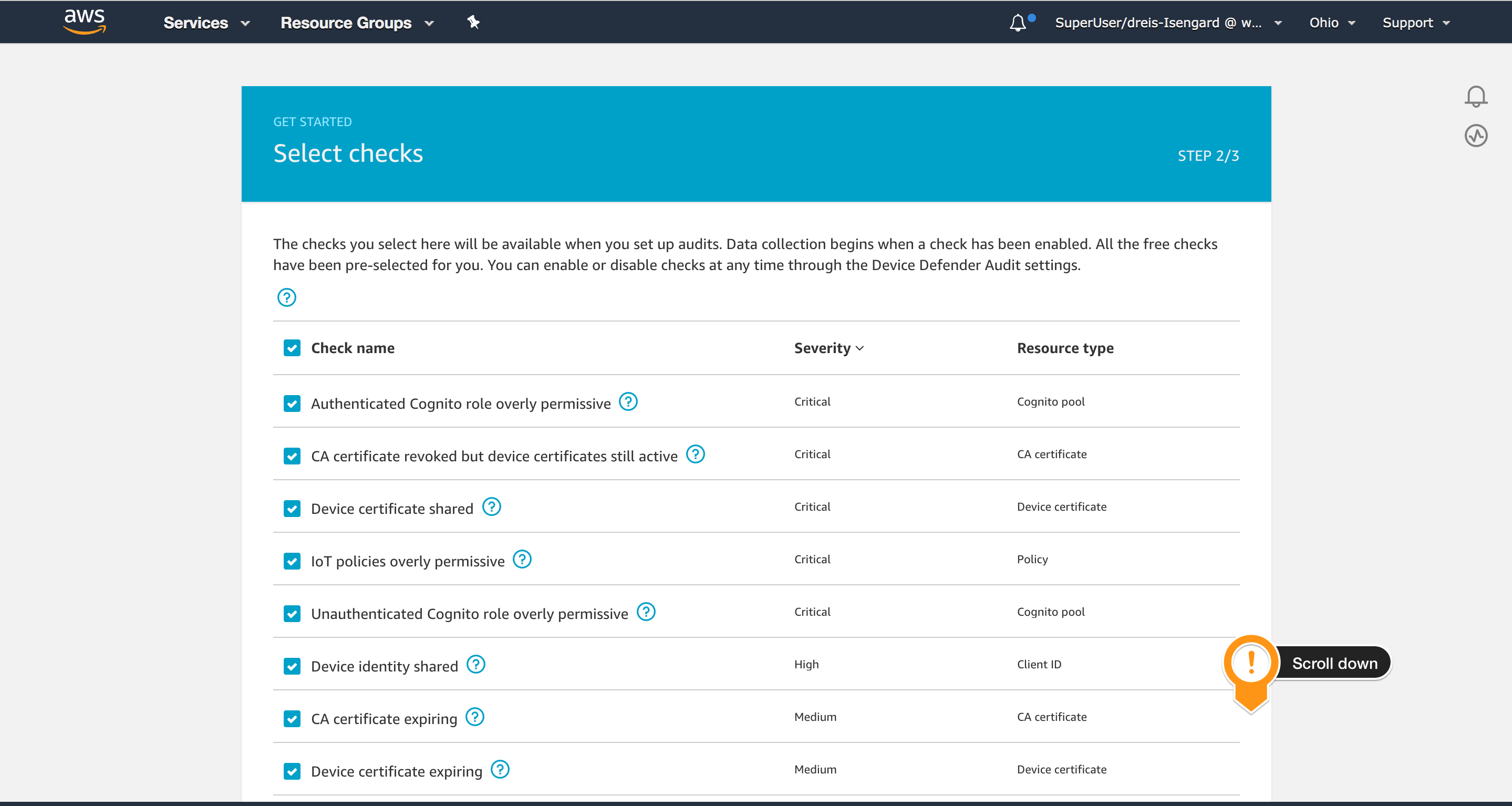The image size is (1512, 806).
Task: Click 'Client ID' resource type cell
Action: coord(1039,664)
